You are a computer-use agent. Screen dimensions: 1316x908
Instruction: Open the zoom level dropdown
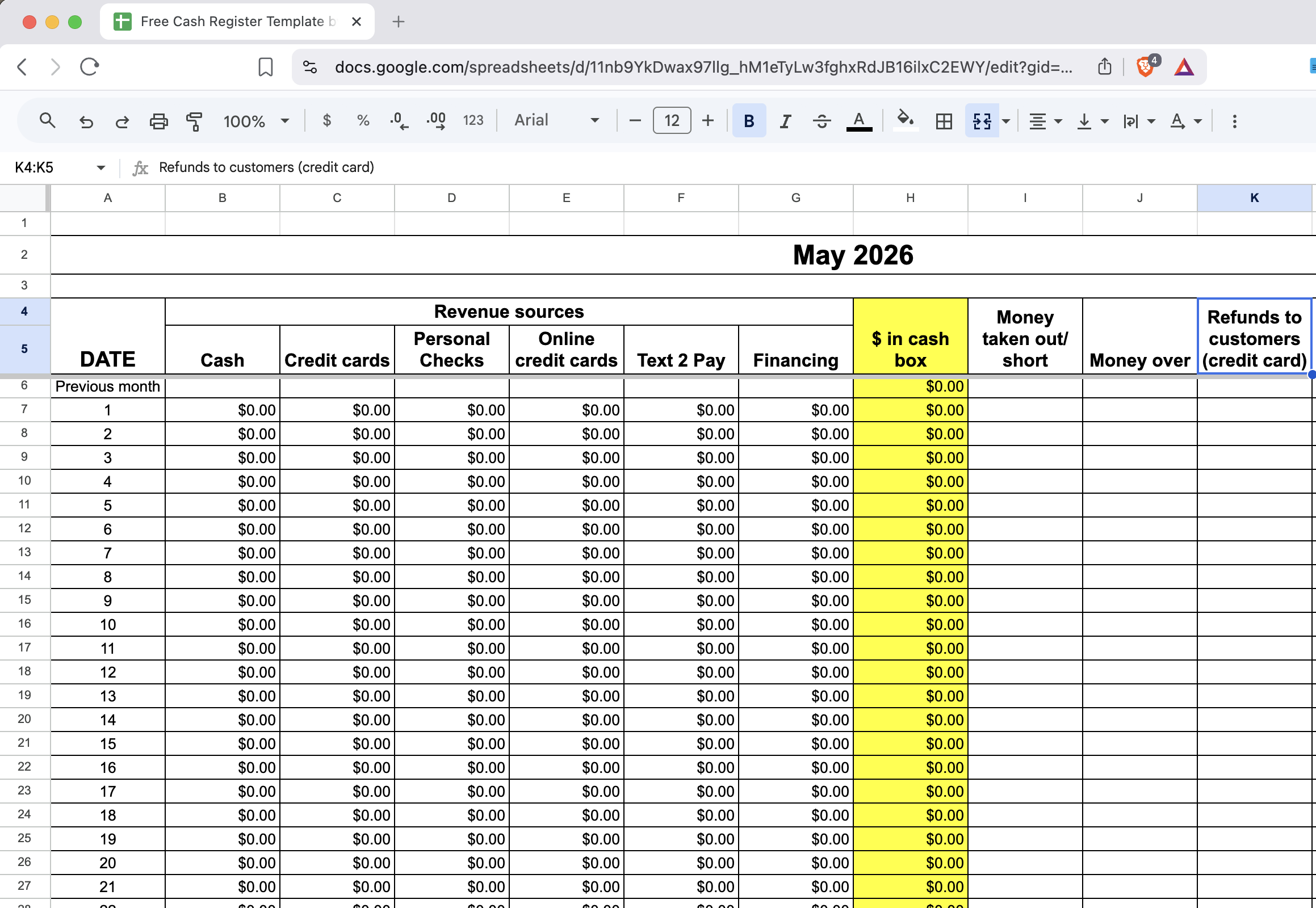point(255,121)
